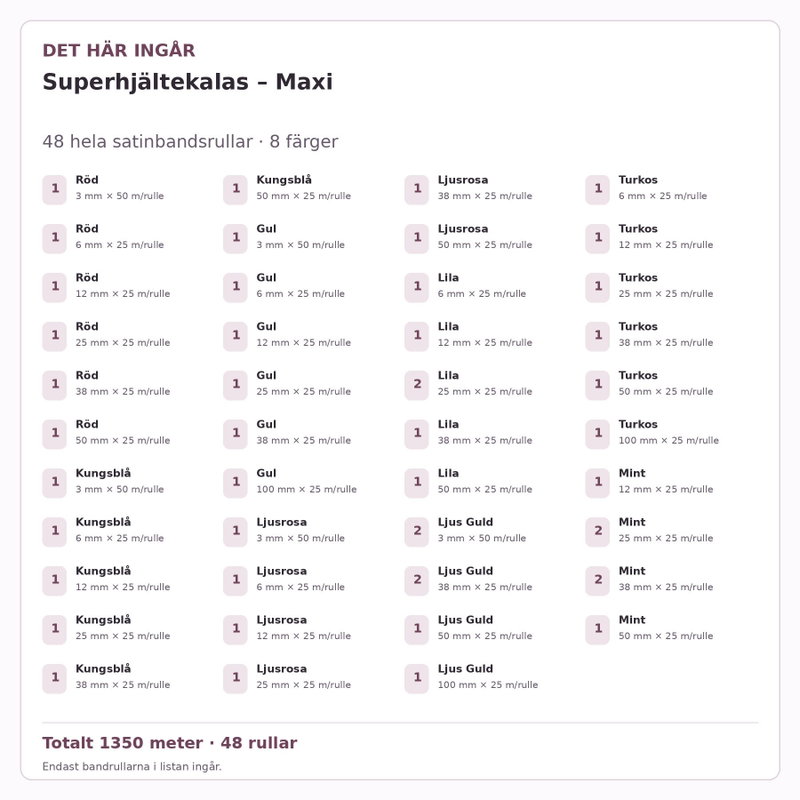Click the Turkos 6 mm × 25 m/rulle entry

click(x=646, y=189)
